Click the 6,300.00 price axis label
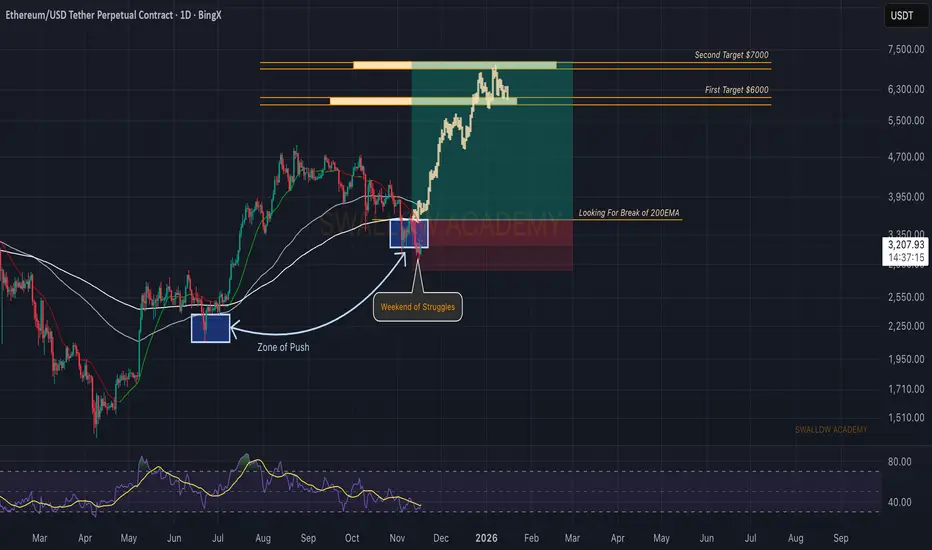The image size is (932, 550). [x=906, y=89]
